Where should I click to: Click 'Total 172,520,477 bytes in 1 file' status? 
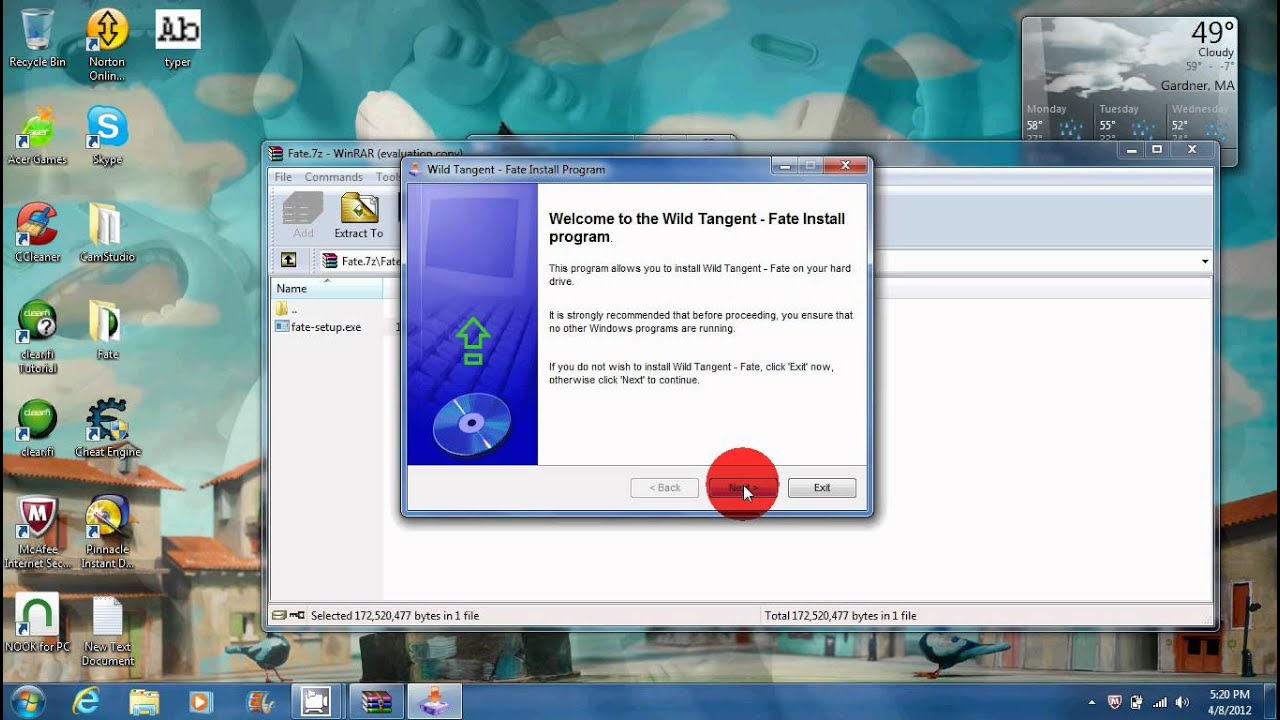(840, 616)
